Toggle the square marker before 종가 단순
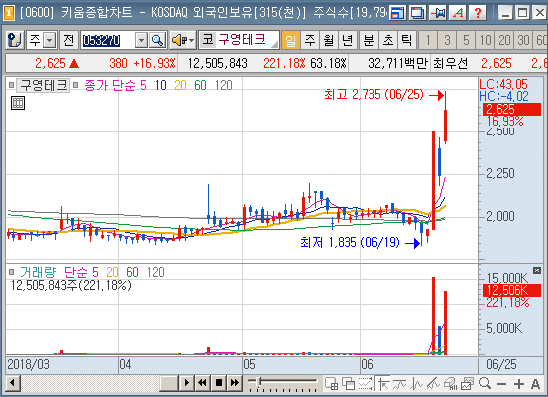This screenshot has width=548, height=397. click(75, 85)
